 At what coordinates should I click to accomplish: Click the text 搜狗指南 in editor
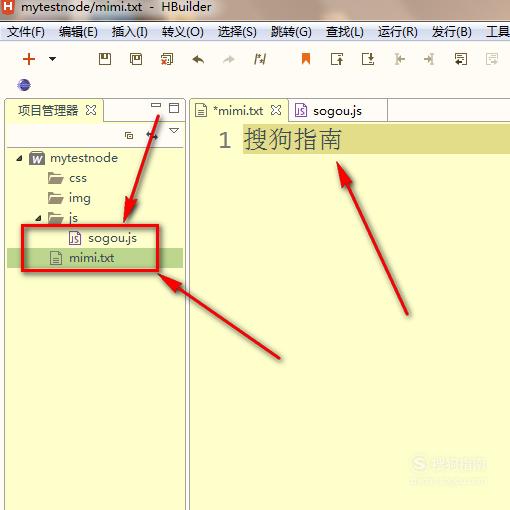click(x=293, y=139)
